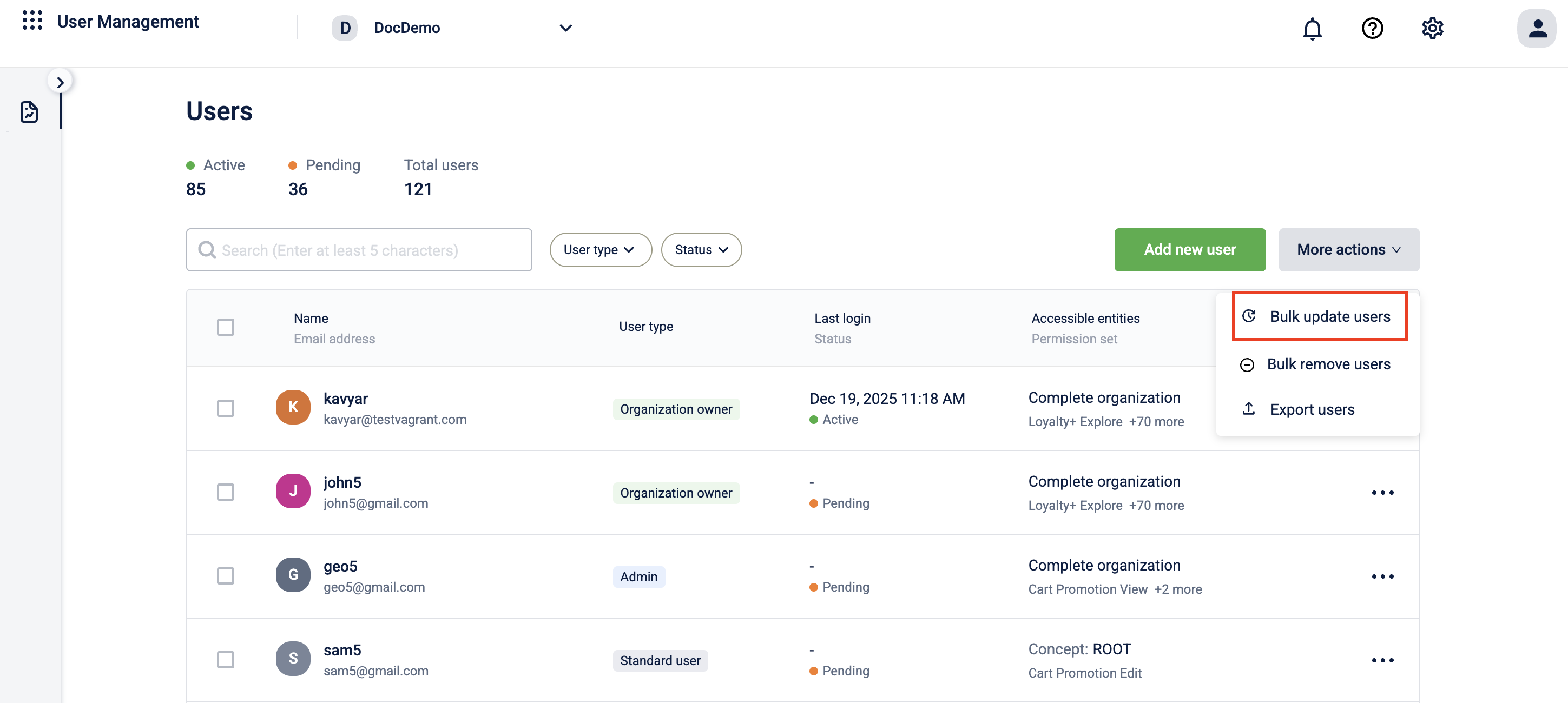Screen dimensions: 1568x703
Task: Click the notifications bell icon
Action: tap(1312, 28)
